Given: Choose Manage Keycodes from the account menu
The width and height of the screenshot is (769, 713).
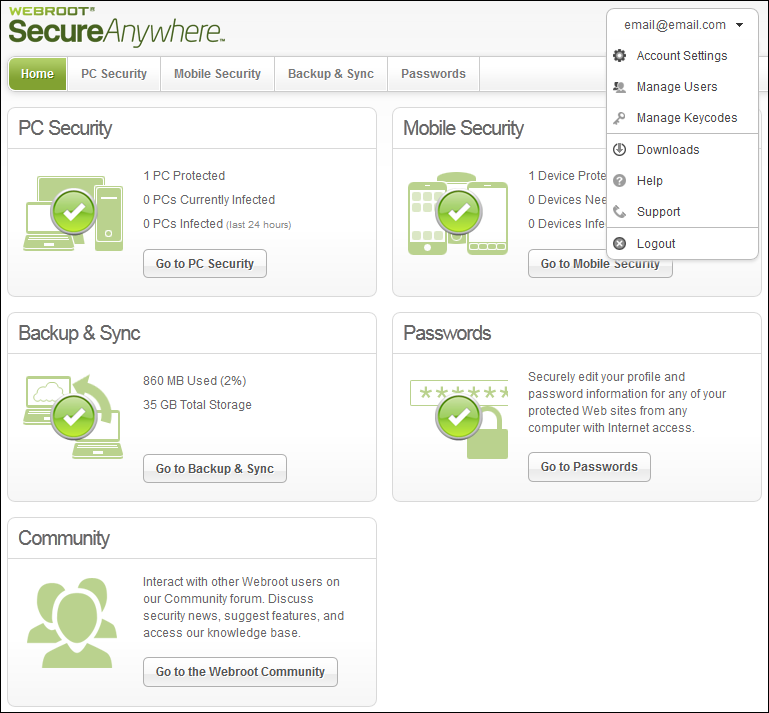Looking at the screenshot, I should (x=682, y=118).
